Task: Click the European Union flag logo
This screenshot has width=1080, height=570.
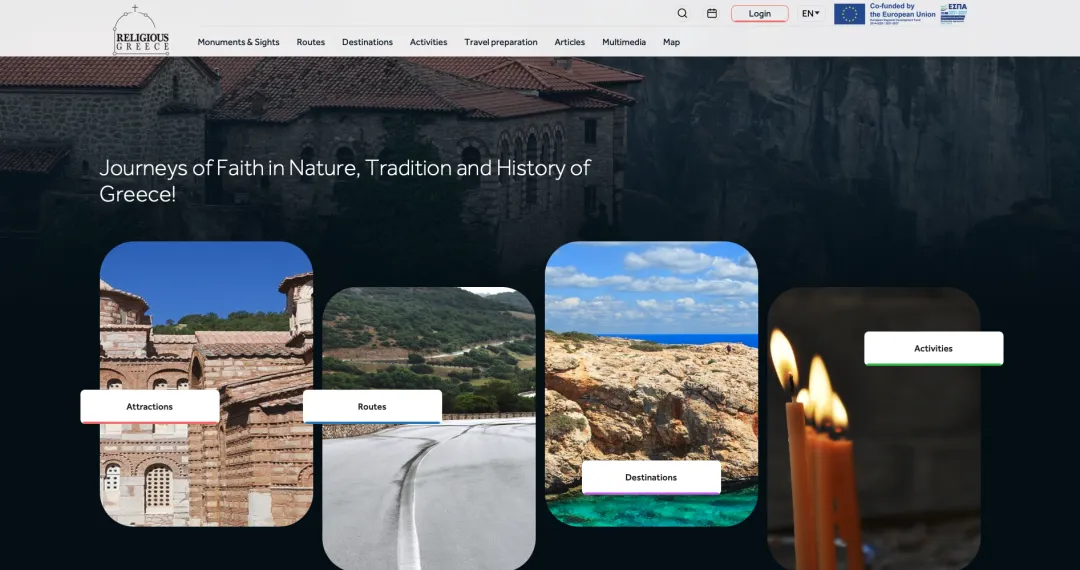Action: [x=849, y=14]
